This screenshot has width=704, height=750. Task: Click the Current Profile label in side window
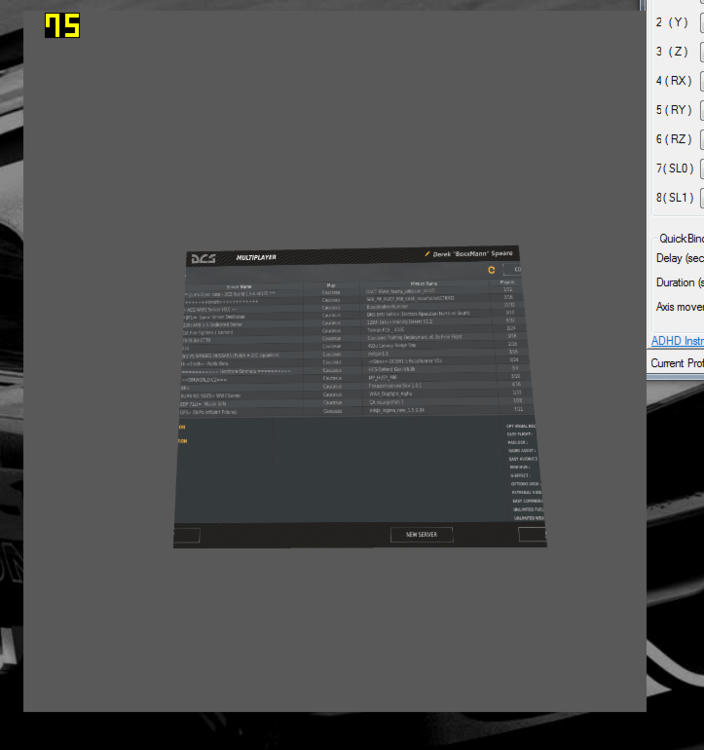677,364
